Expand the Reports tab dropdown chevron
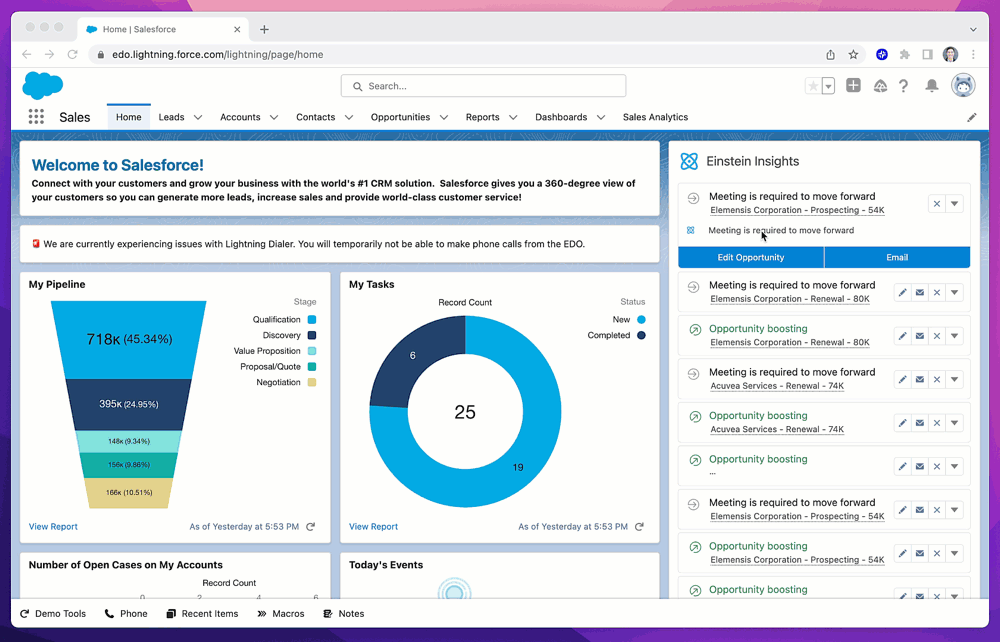The width and height of the screenshot is (1000, 642). (513, 117)
